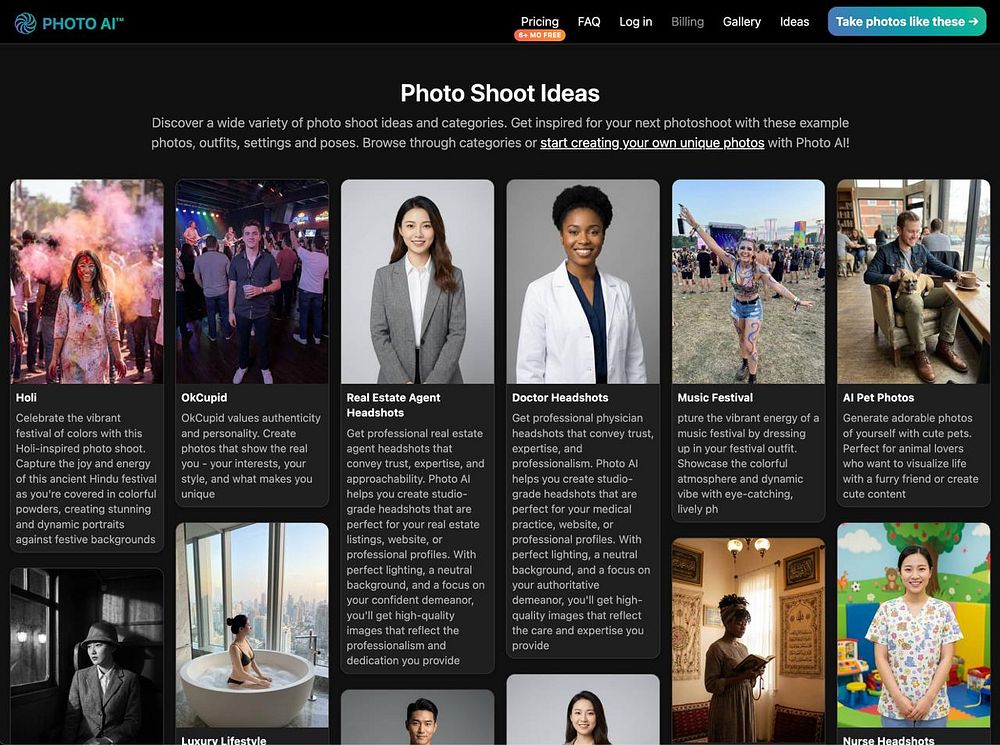Open the AI Pet Photos cafe image
Image resolution: width=1000 pixels, height=745 pixels.
tap(913, 281)
